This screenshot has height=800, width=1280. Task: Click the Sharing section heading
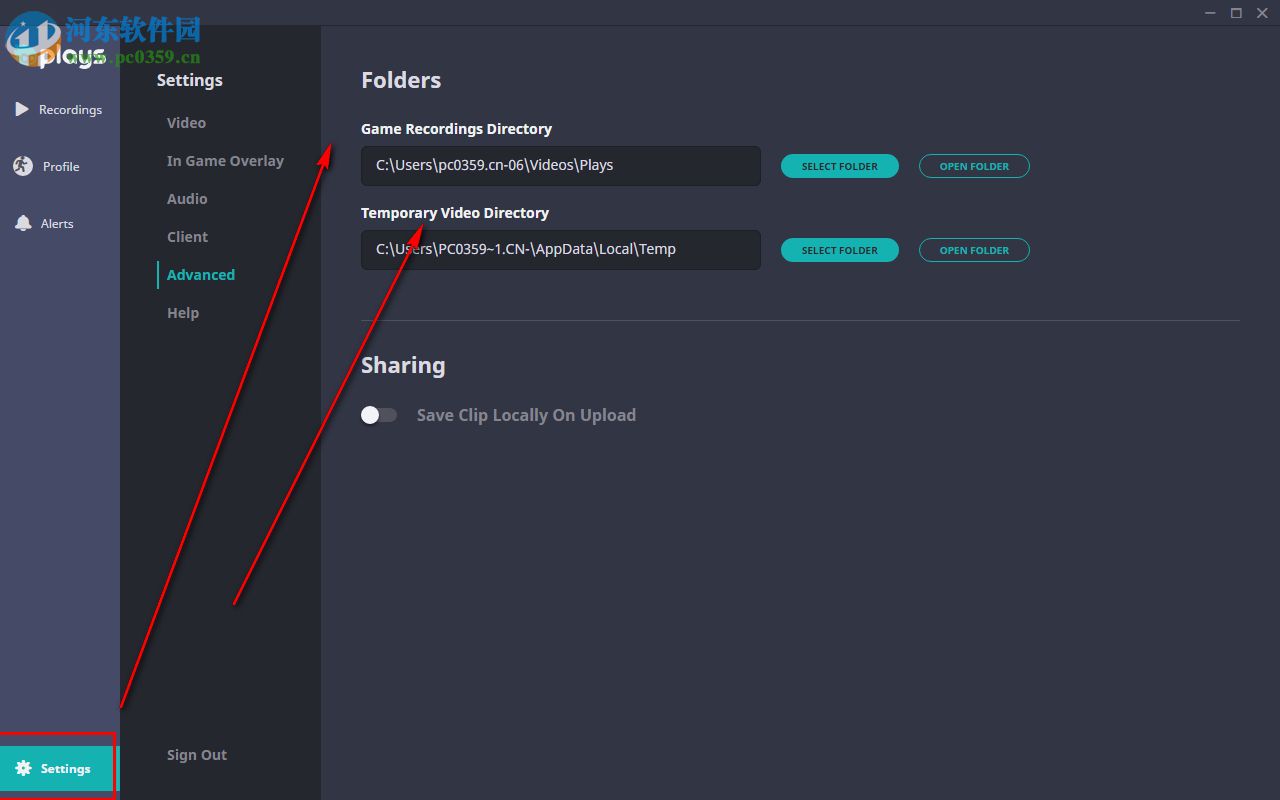pos(403,365)
